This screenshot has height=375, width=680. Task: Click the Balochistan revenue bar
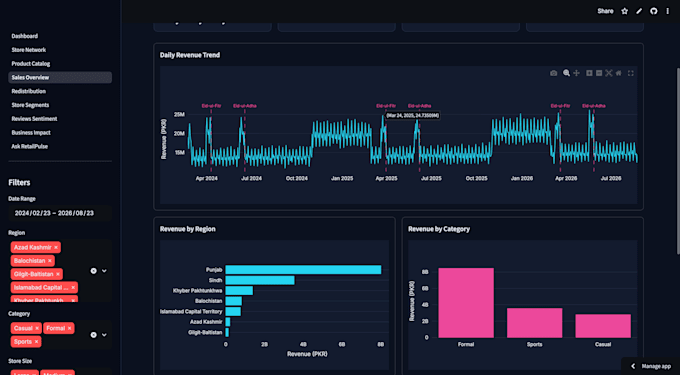pos(234,301)
